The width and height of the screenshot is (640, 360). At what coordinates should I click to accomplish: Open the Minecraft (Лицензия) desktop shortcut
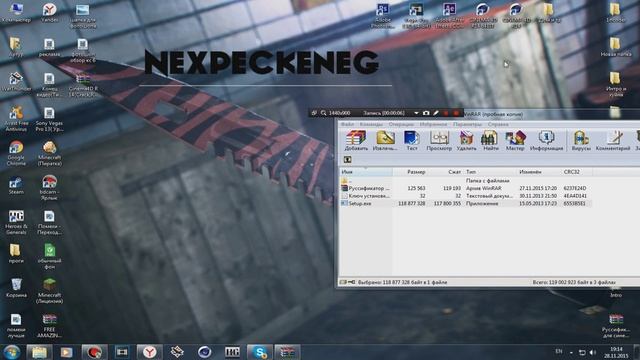pyautogui.click(x=49, y=291)
